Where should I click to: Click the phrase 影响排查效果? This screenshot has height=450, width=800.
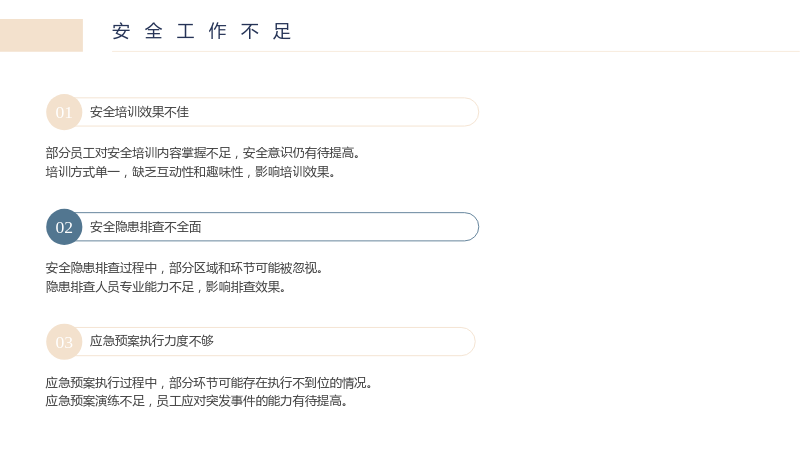click(x=245, y=287)
